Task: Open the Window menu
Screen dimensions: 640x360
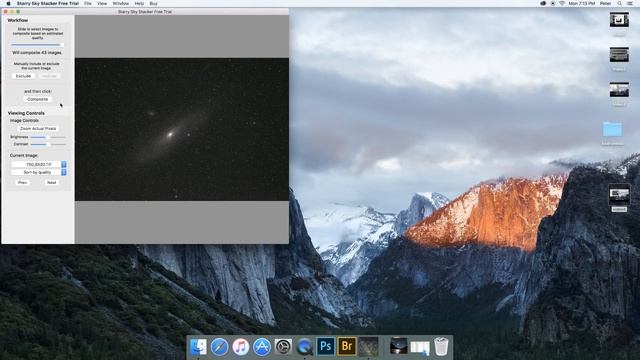Action: (x=121, y=3)
